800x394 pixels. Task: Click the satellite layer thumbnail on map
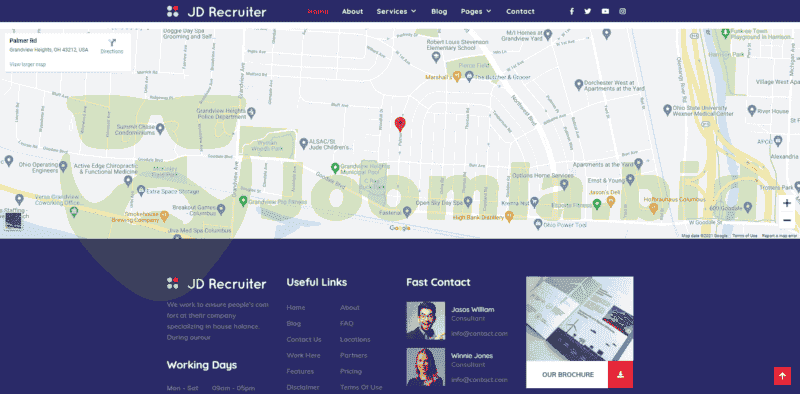[13, 220]
